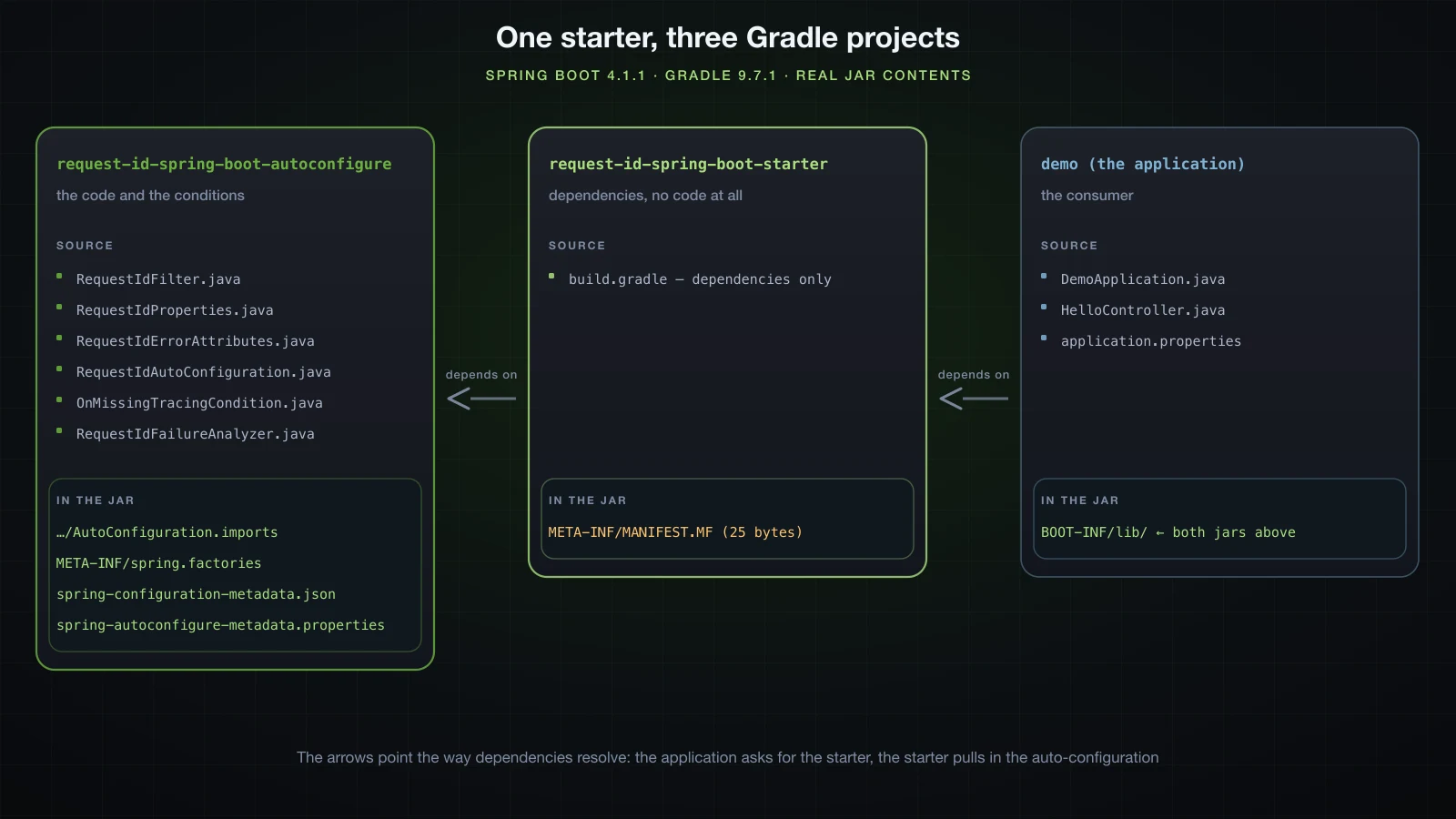
Task: Select RequestIdErrorAttributes.java entry
Action: pyautogui.click(x=196, y=341)
